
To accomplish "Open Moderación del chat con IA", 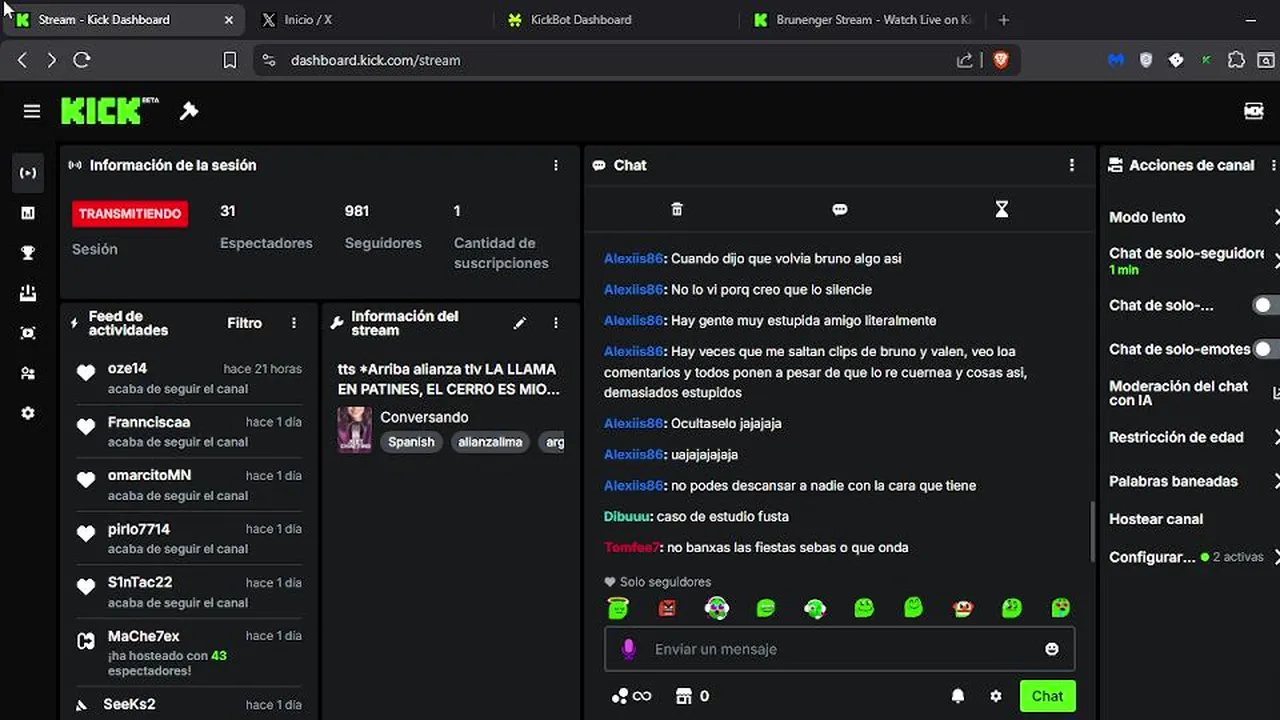I will tap(1194, 393).
